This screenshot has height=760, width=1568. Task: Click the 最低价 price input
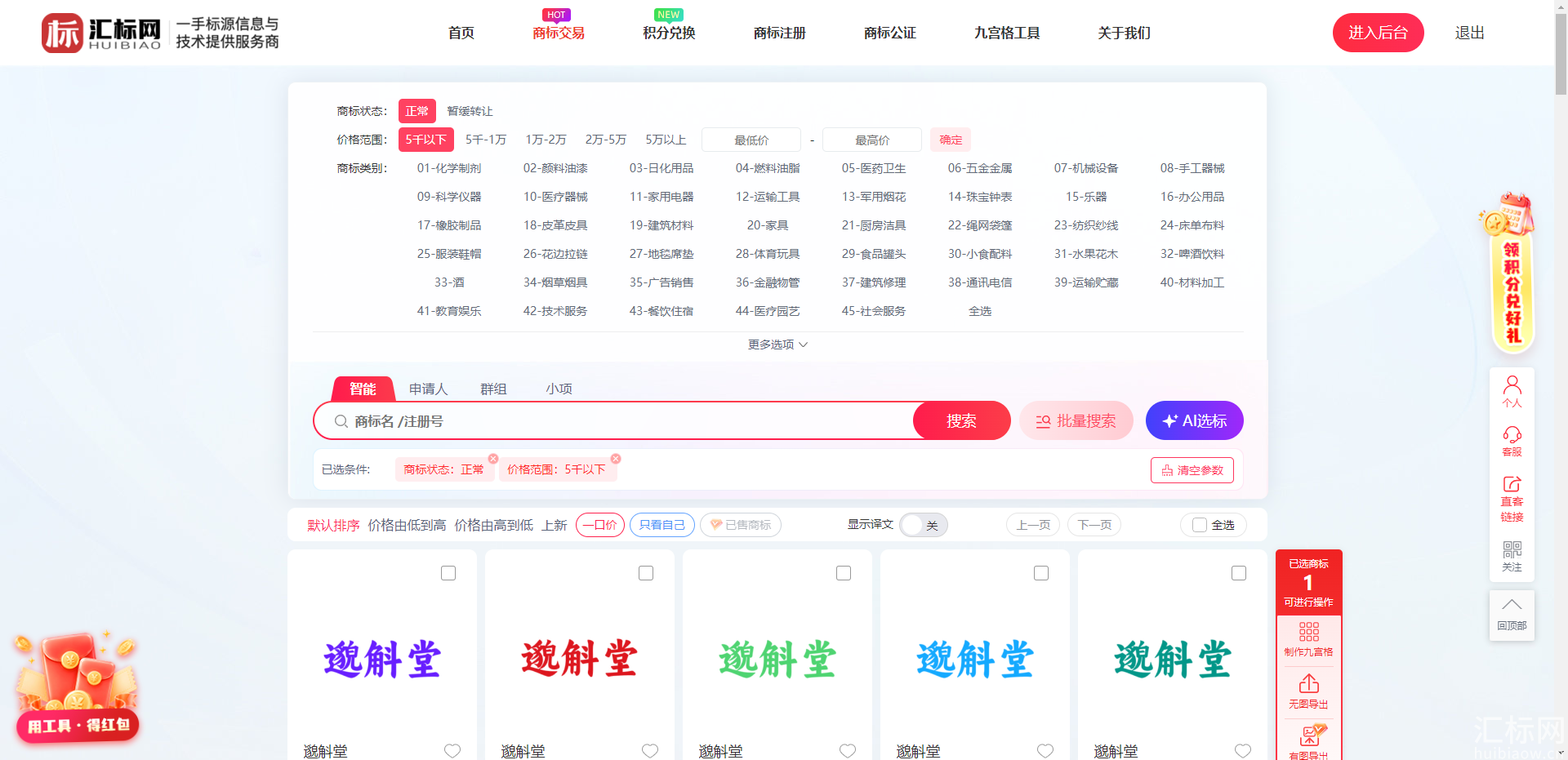coord(751,140)
